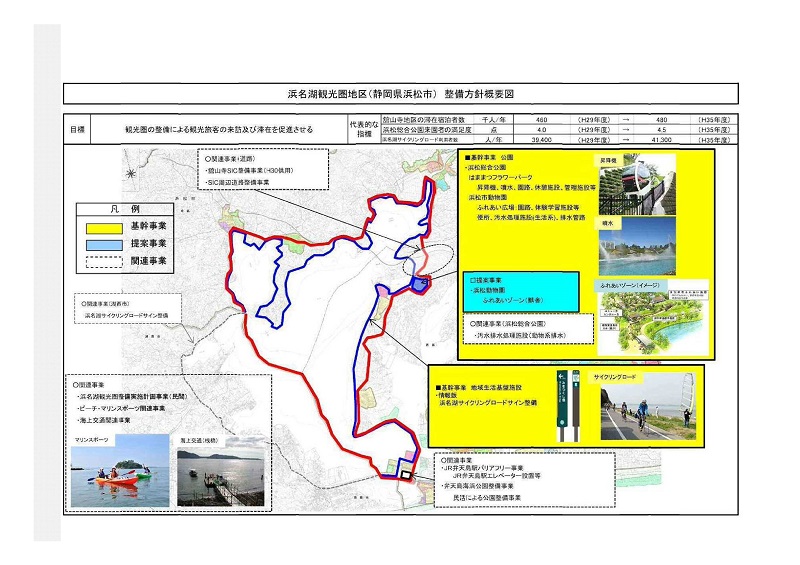Click the cyan 提案事業 浜松動物園 box

tap(521, 292)
